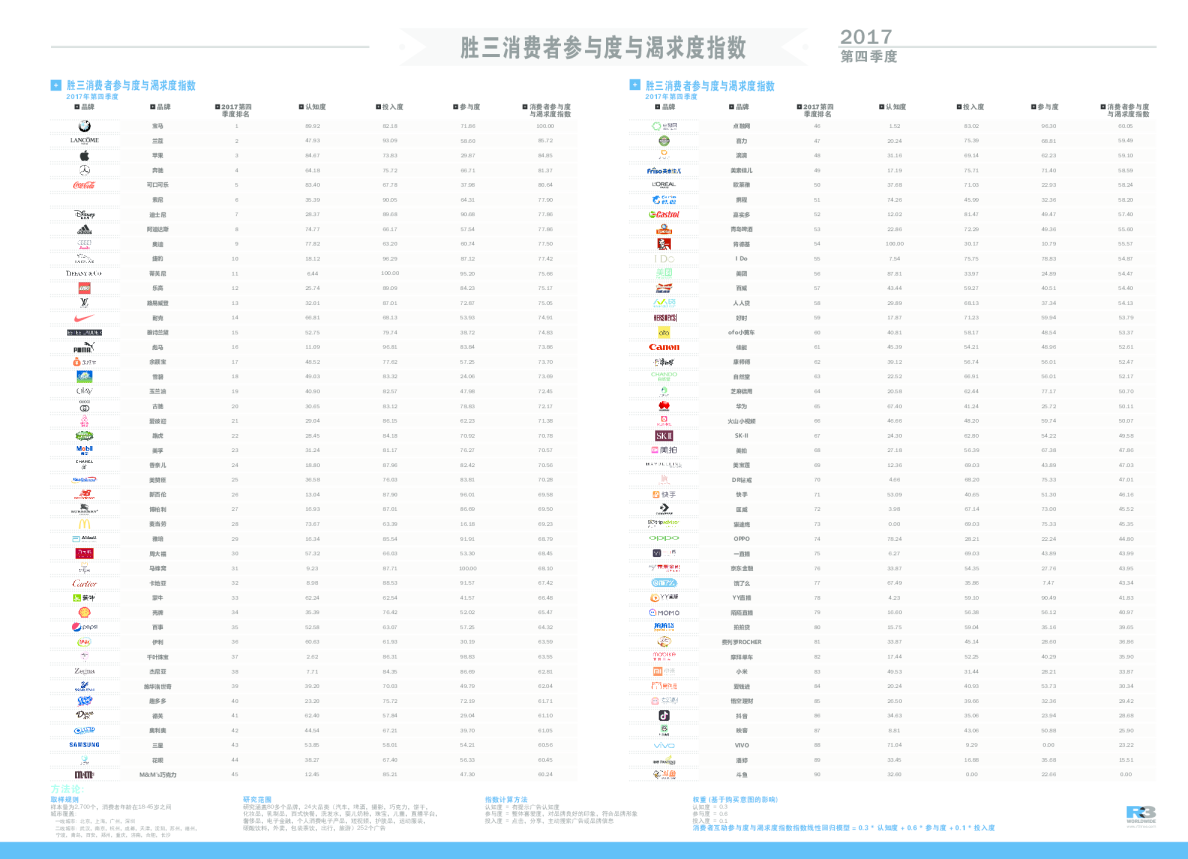Expand the plus icon above the rank 46–90 table

pos(635,86)
